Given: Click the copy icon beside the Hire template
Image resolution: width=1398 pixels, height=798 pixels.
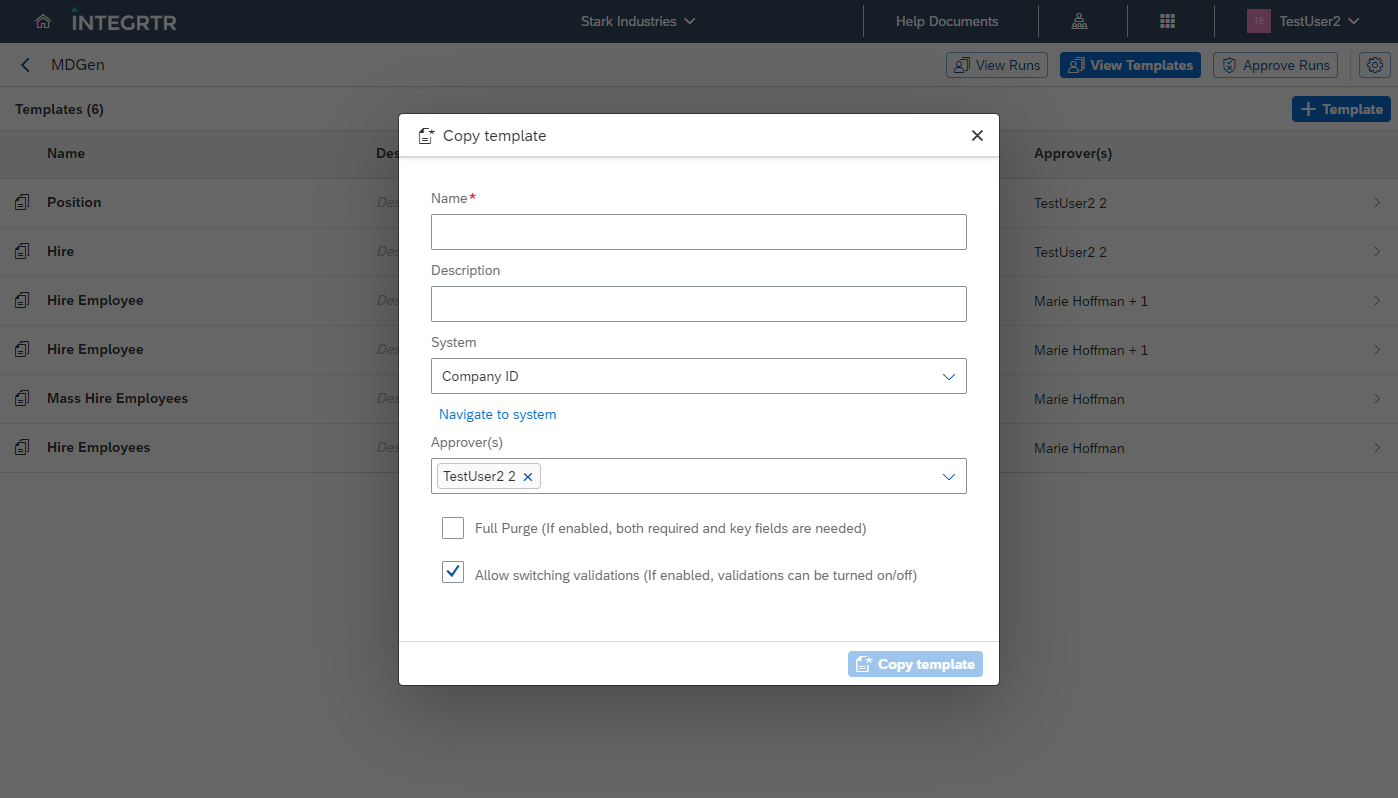Looking at the screenshot, I should [22, 251].
